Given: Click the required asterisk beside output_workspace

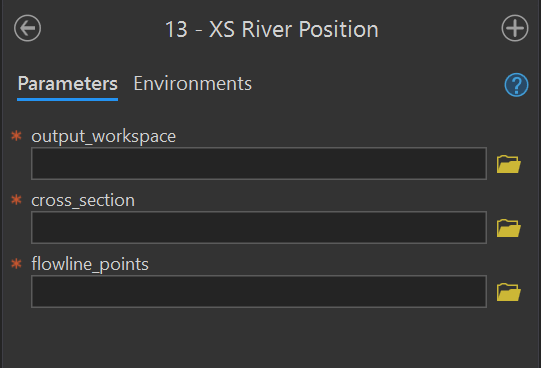Looking at the screenshot, I should 16,136.
